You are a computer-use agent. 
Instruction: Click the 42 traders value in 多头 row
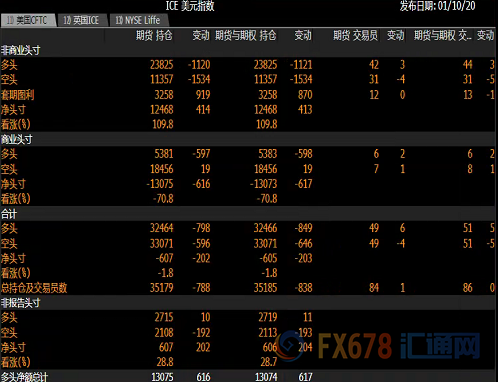[374, 65]
